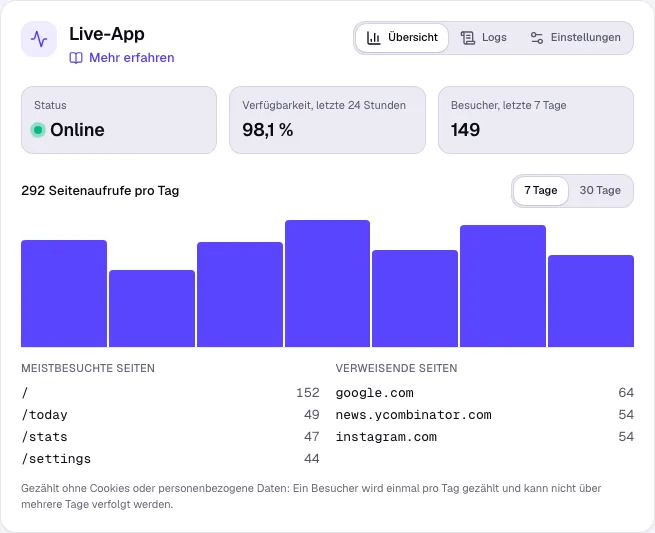Click the 44 count for /settings
The height and width of the screenshot is (533, 655).
[x=312, y=459]
